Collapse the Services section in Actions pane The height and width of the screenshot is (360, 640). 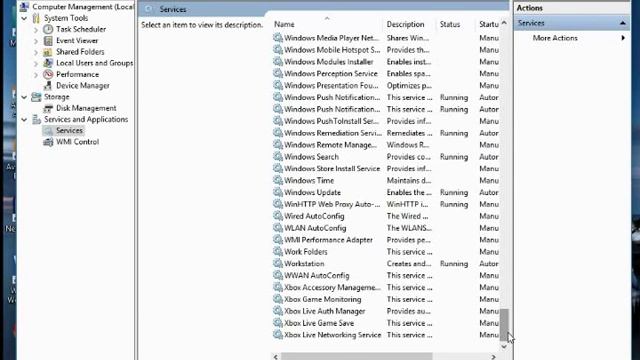(x=622, y=23)
